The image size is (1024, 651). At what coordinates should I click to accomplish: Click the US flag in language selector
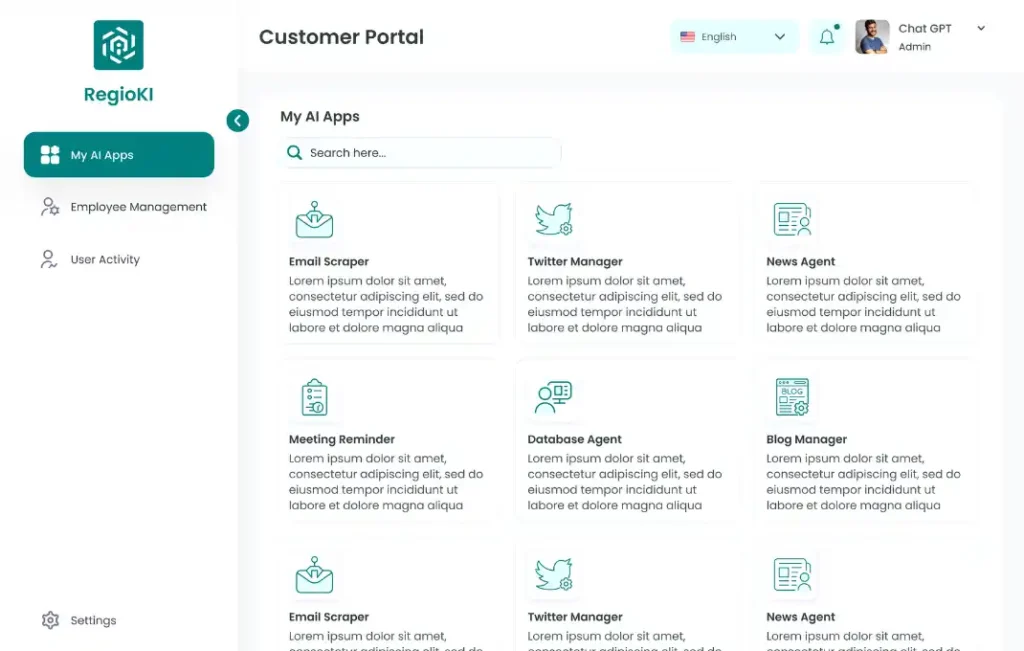[x=688, y=37]
